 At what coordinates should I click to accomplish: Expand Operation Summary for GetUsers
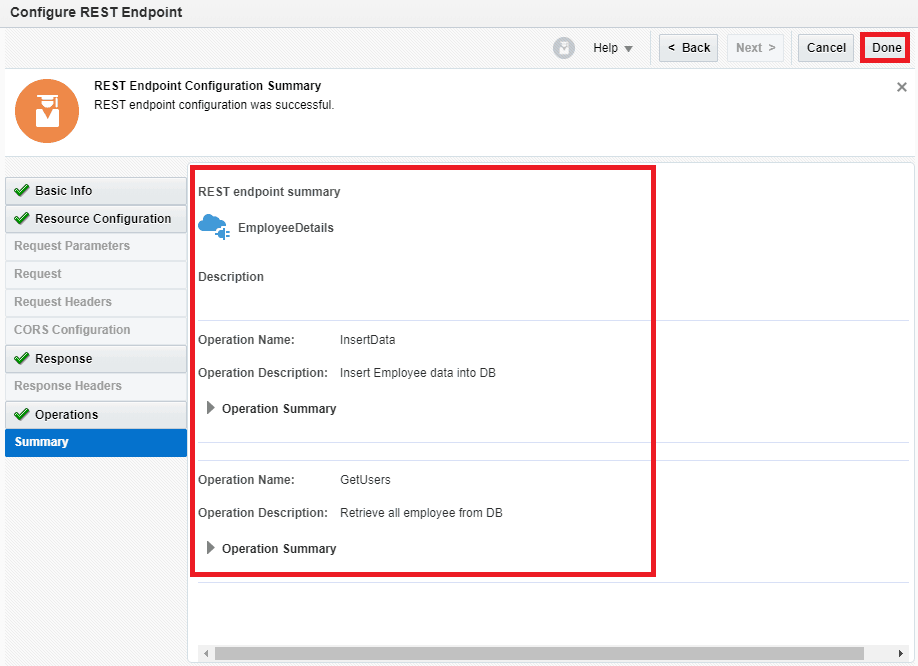pos(211,548)
